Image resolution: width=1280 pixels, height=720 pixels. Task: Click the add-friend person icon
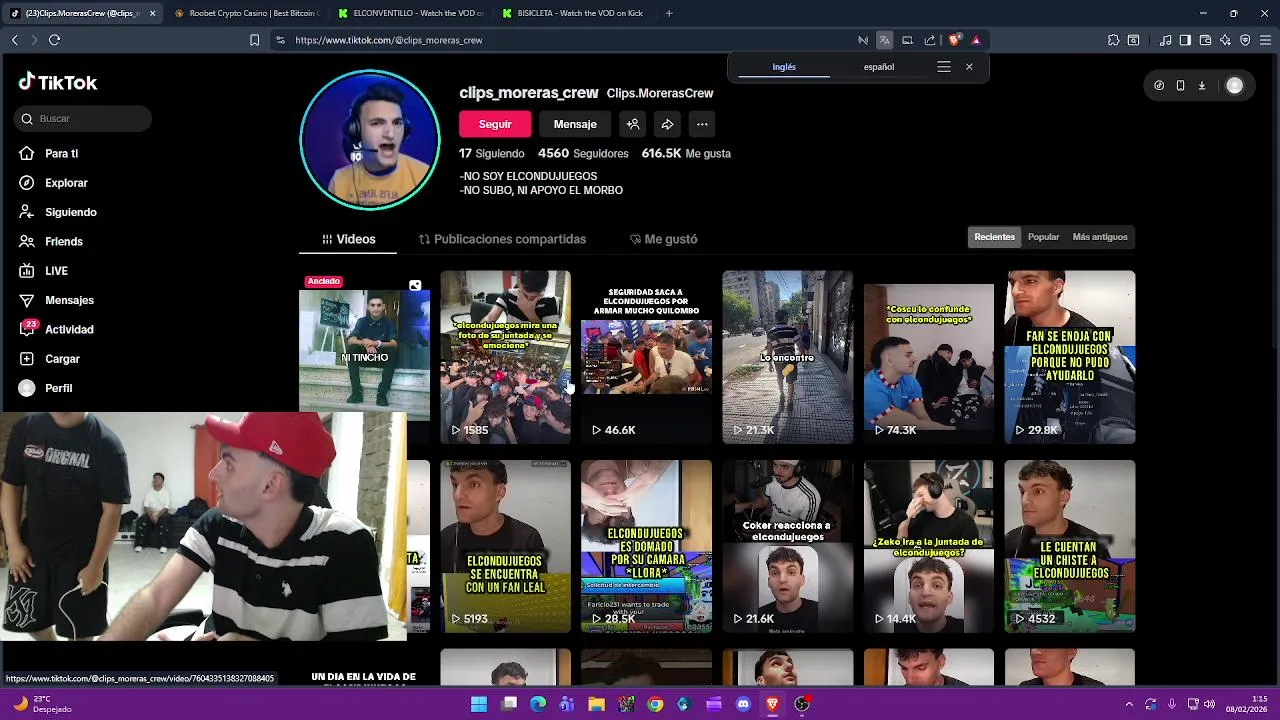pyautogui.click(x=633, y=124)
